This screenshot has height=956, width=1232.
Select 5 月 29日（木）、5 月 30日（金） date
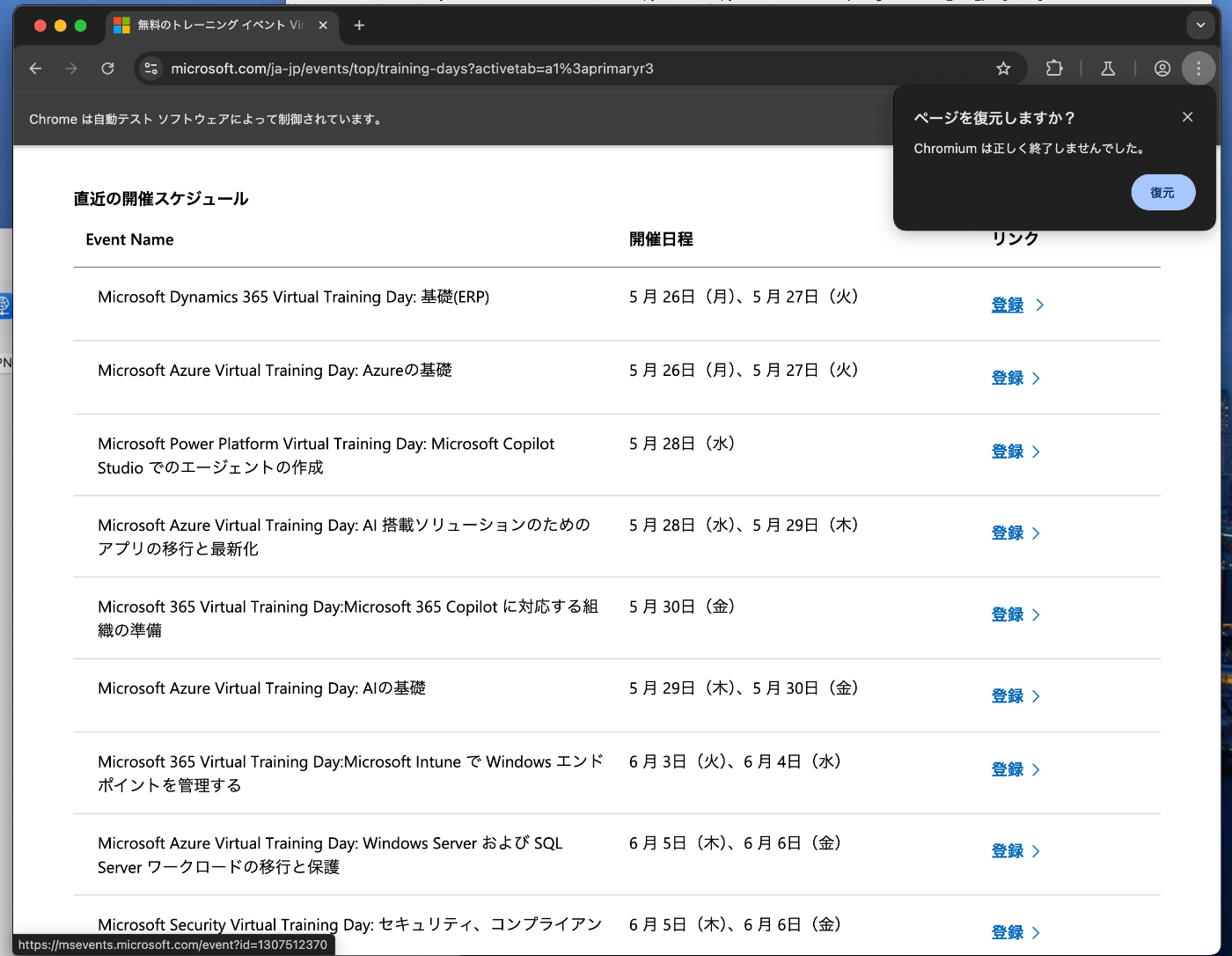point(744,688)
